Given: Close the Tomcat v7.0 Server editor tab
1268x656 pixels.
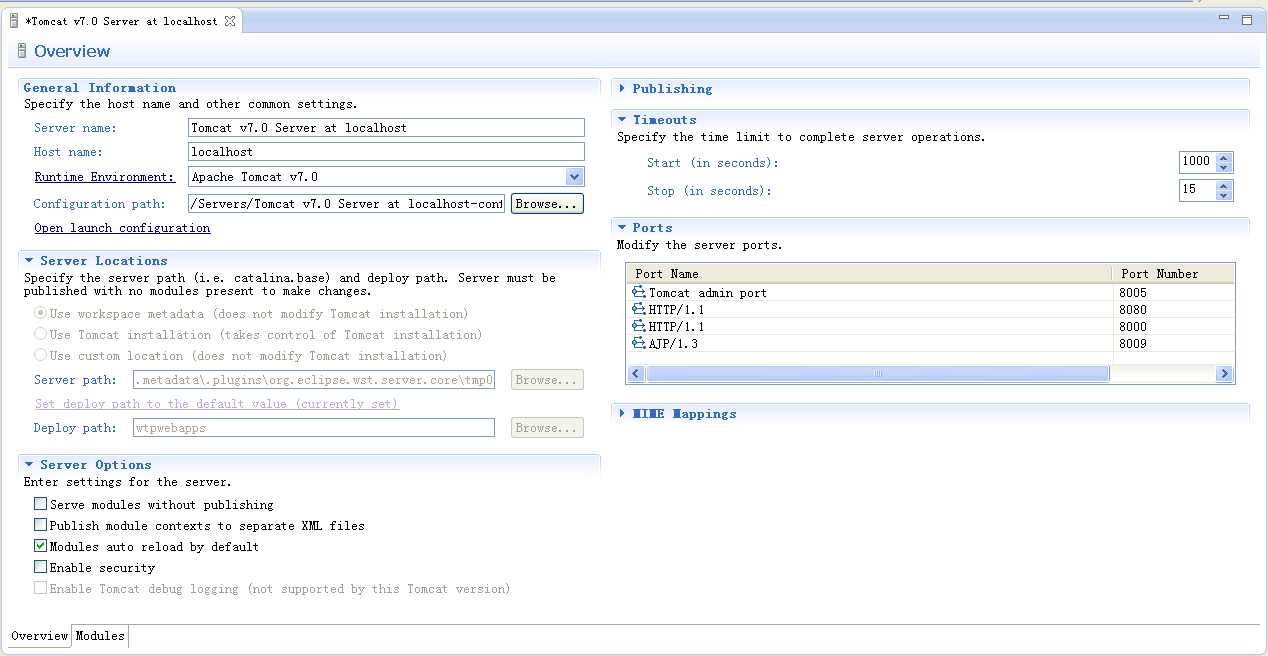Looking at the screenshot, I should tap(229, 21).
